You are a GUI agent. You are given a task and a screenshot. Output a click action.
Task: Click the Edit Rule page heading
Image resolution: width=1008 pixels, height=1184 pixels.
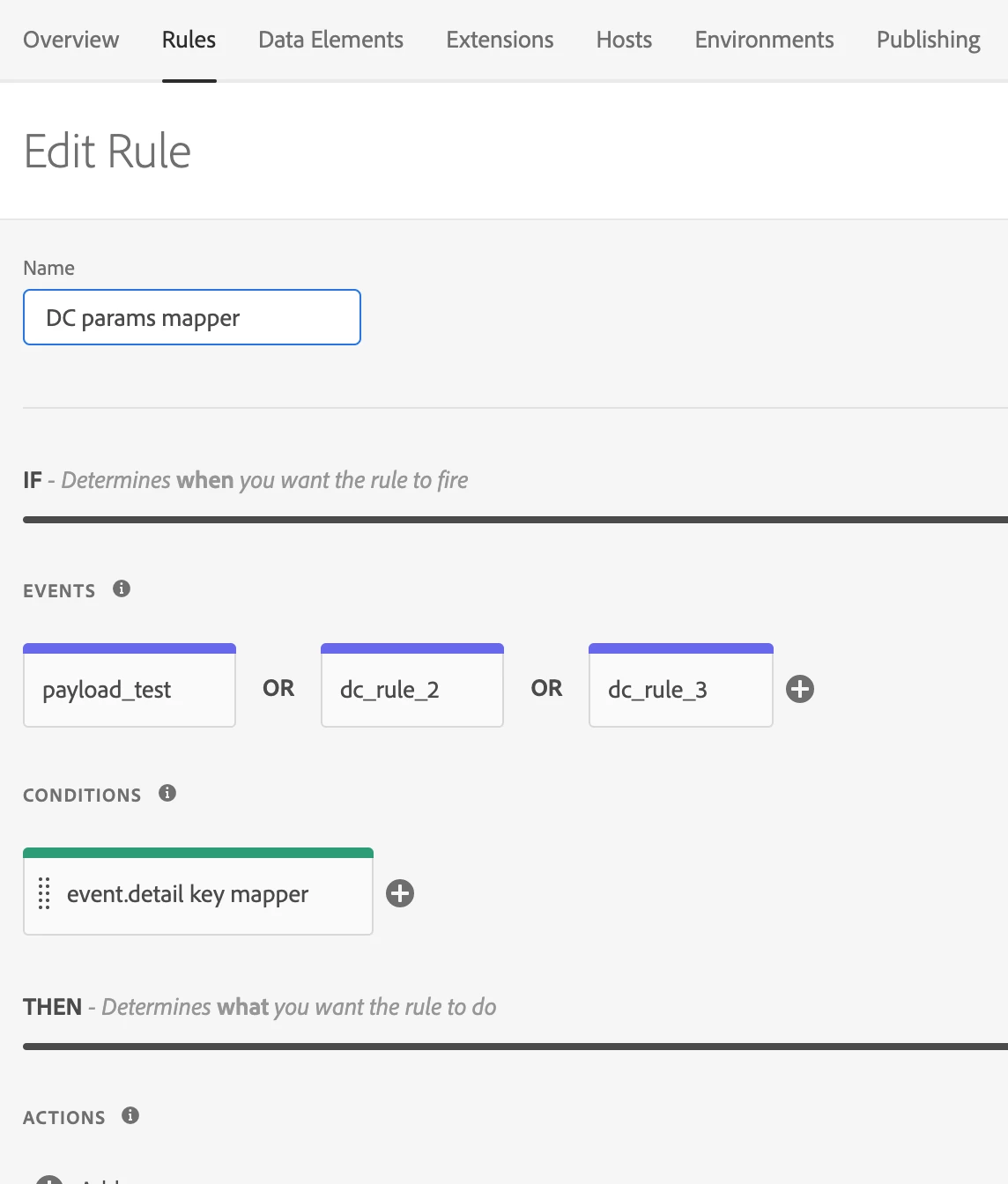pyautogui.click(x=107, y=152)
